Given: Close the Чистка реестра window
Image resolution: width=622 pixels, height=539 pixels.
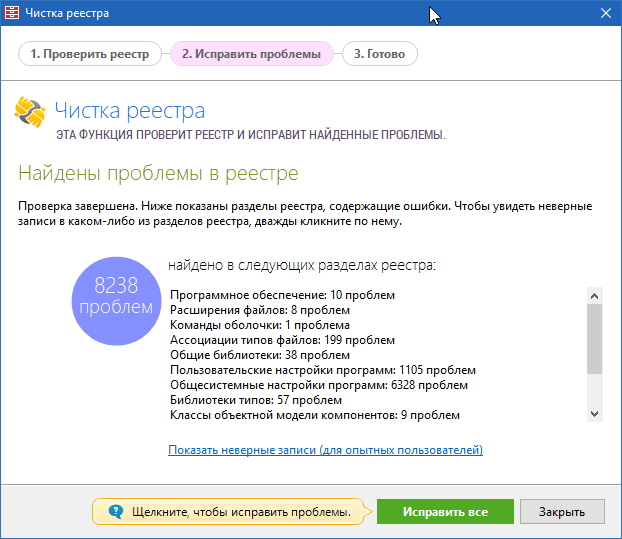Looking at the screenshot, I should click(x=605, y=13).
